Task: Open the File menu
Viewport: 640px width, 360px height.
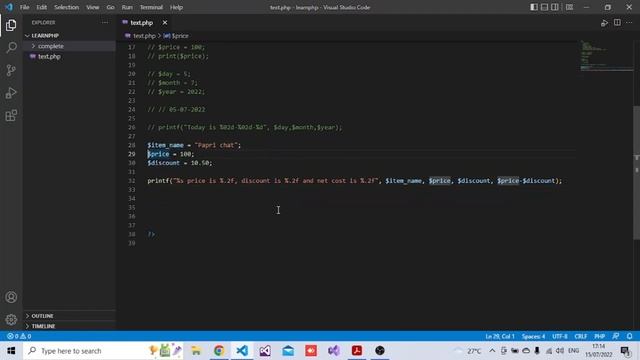Action: click(24, 7)
